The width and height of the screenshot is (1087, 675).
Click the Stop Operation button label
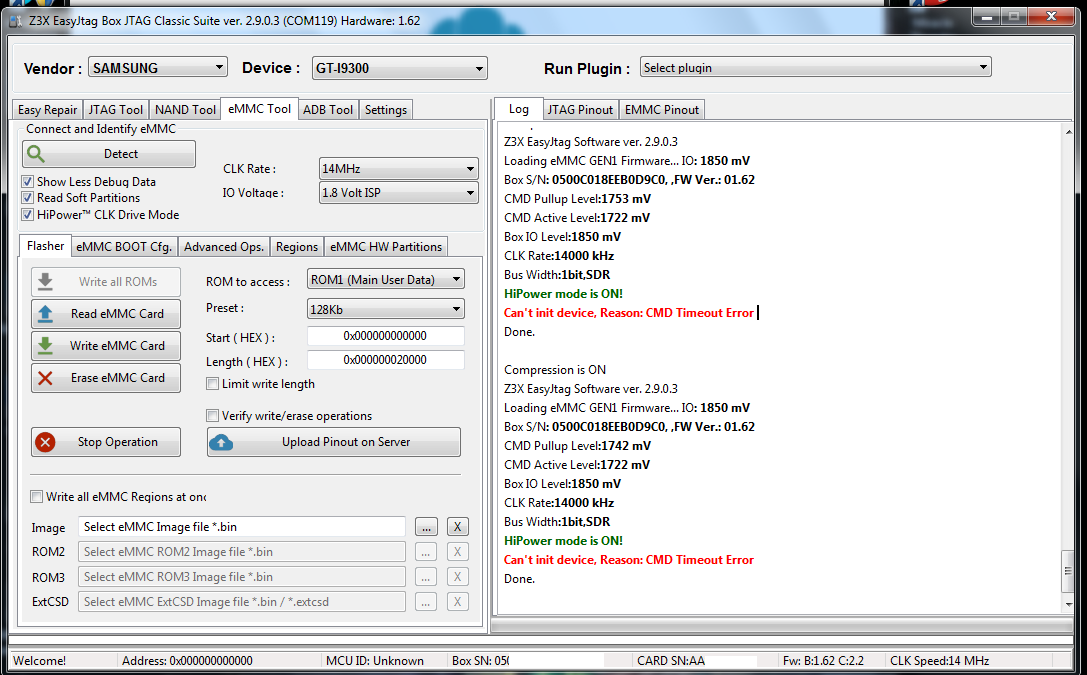click(x=118, y=442)
